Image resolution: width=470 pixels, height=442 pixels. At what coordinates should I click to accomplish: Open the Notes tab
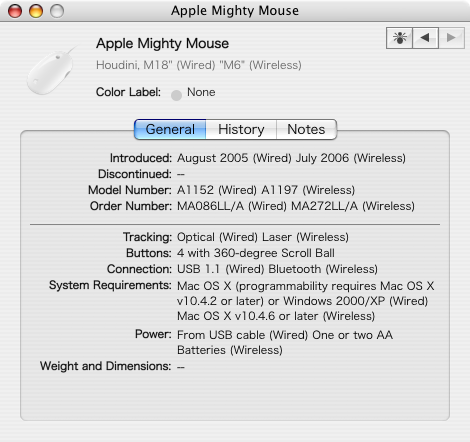tap(306, 129)
